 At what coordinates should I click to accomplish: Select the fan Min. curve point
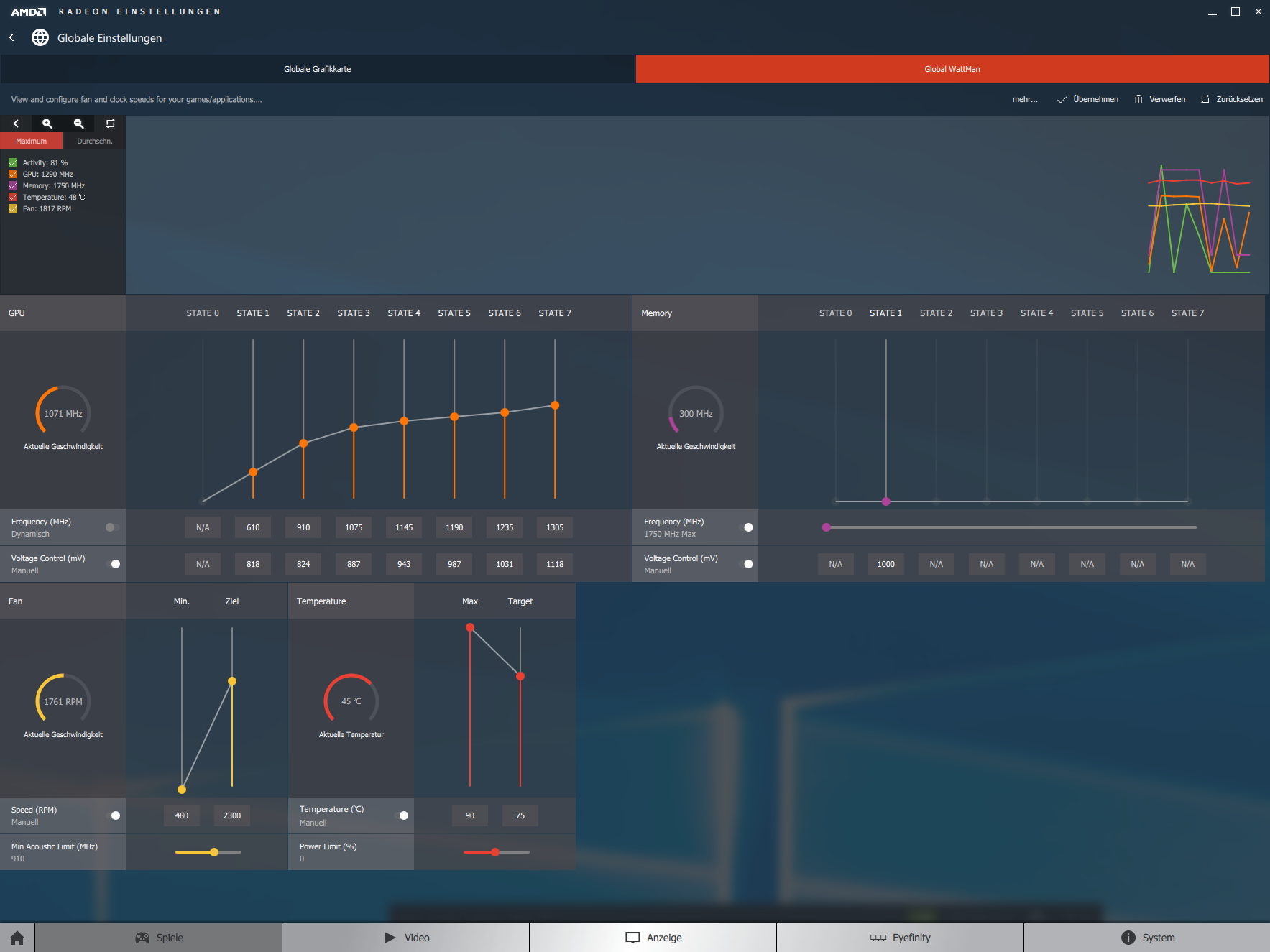182,790
